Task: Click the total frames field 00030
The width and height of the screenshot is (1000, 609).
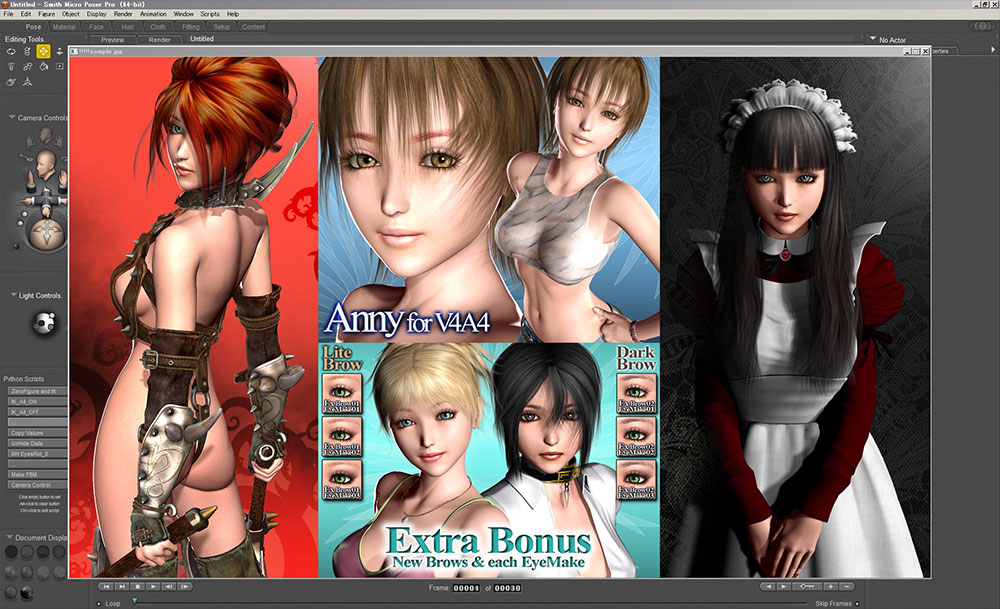Action: [508, 588]
